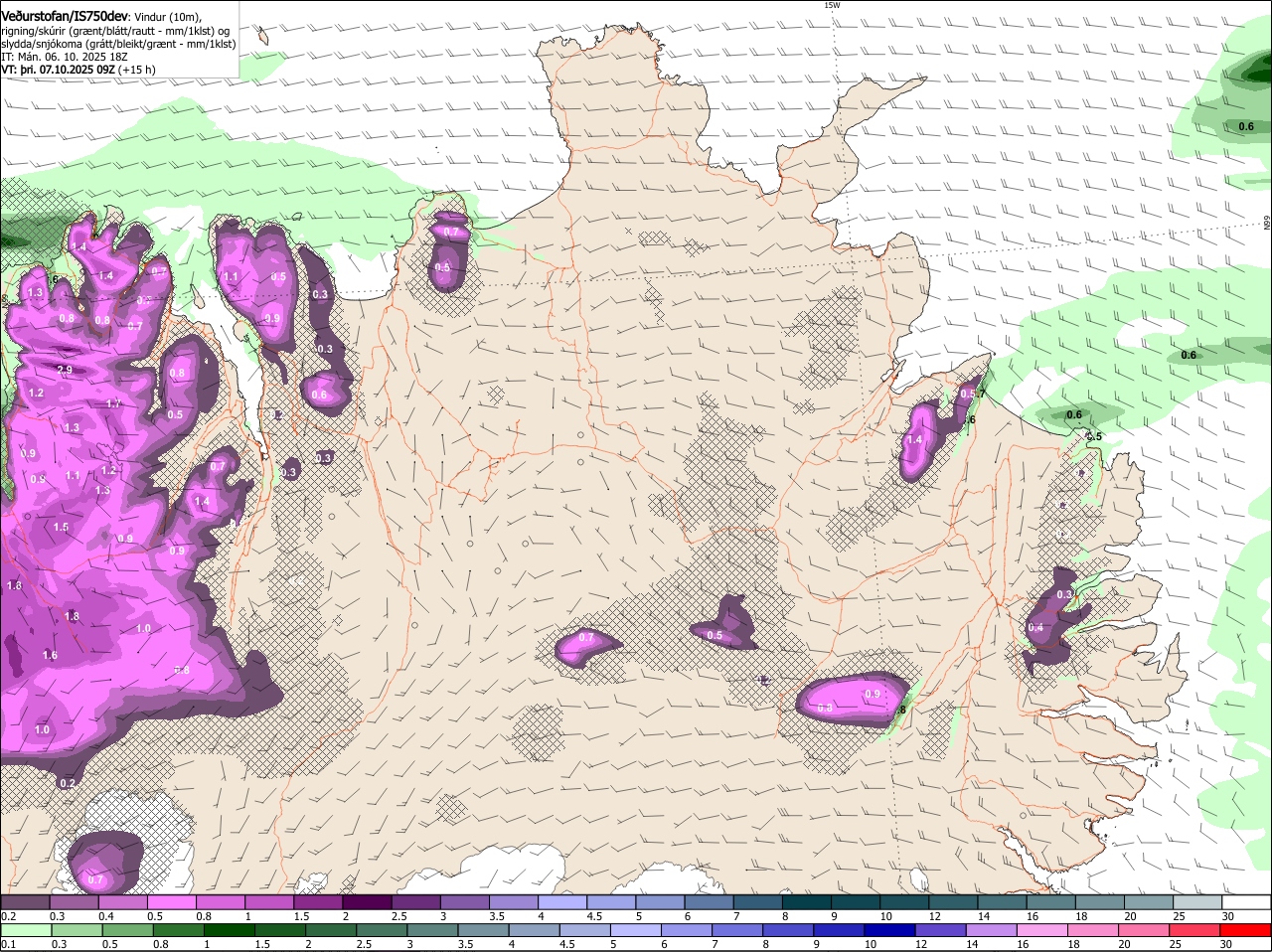The width and height of the screenshot is (1272, 952).
Task: Click the rain-row legend swatch between 16 and 18
Action: click(x=1043, y=930)
